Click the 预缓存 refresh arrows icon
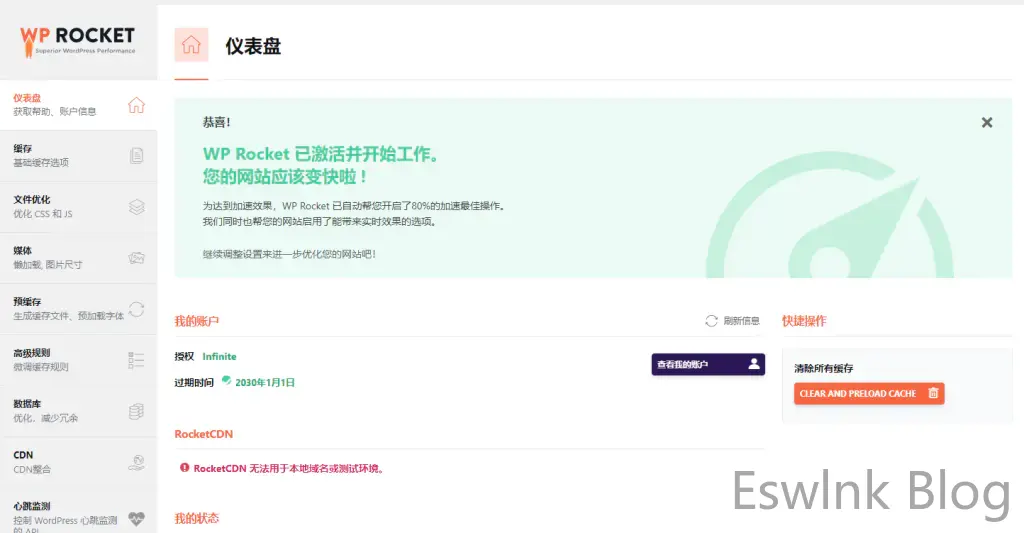The image size is (1024, 533). (137, 309)
